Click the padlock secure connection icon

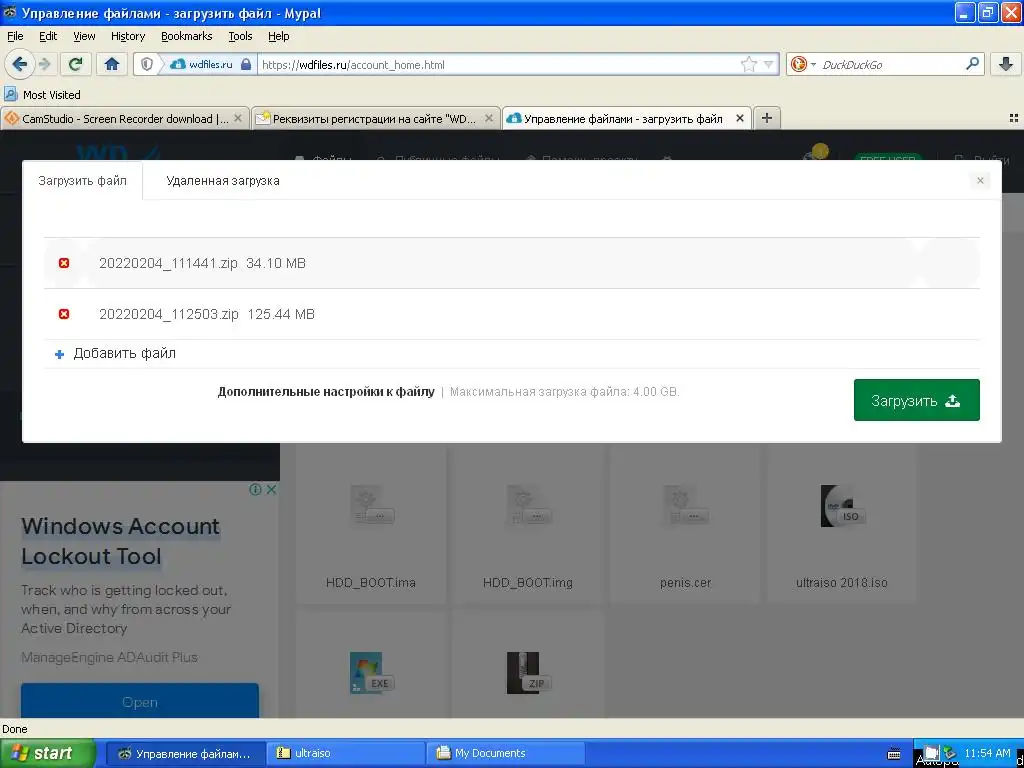click(246, 64)
